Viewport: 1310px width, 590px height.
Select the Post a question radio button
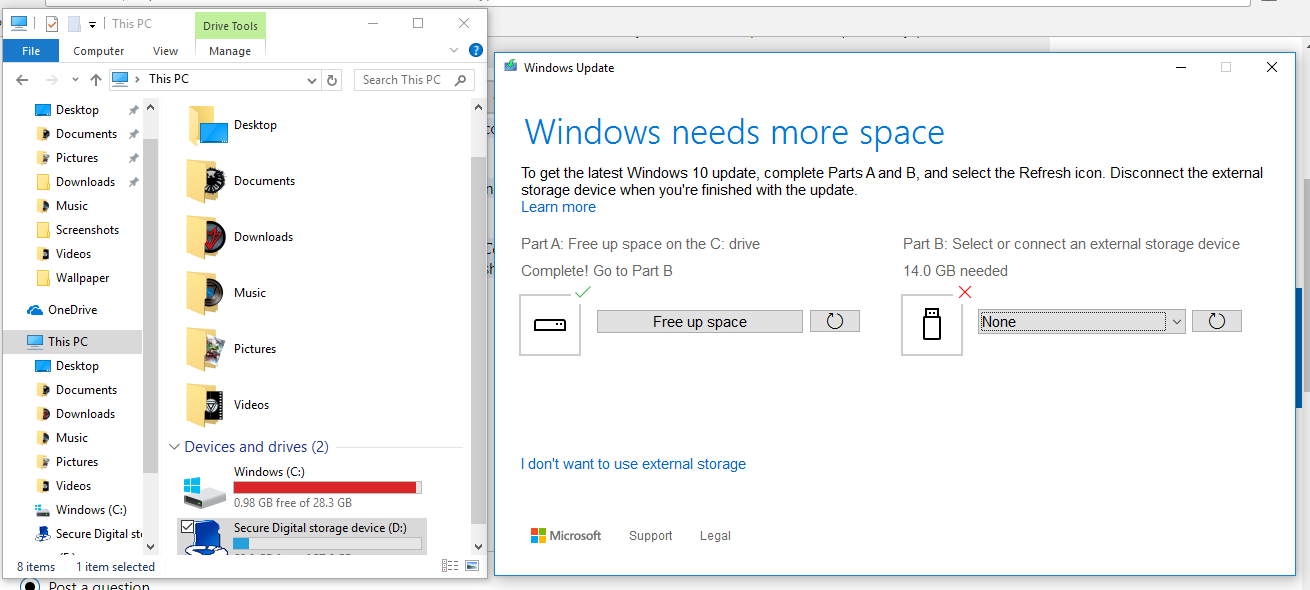click(x=30, y=586)
